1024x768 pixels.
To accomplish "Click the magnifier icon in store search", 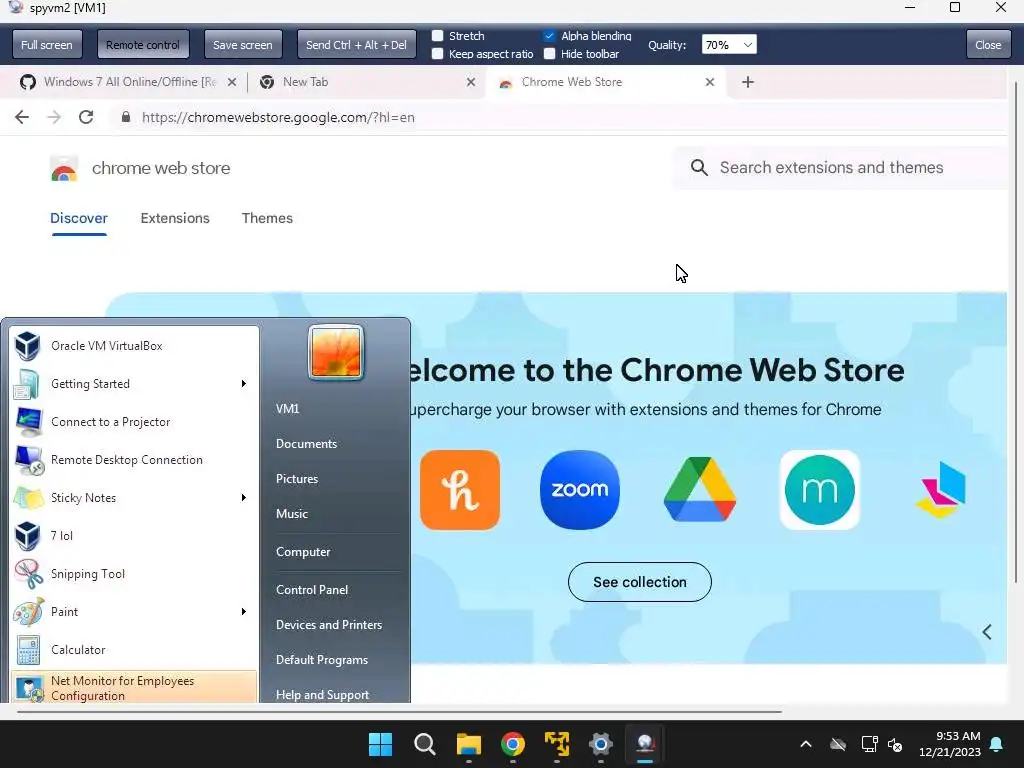I will pos(699,168).
